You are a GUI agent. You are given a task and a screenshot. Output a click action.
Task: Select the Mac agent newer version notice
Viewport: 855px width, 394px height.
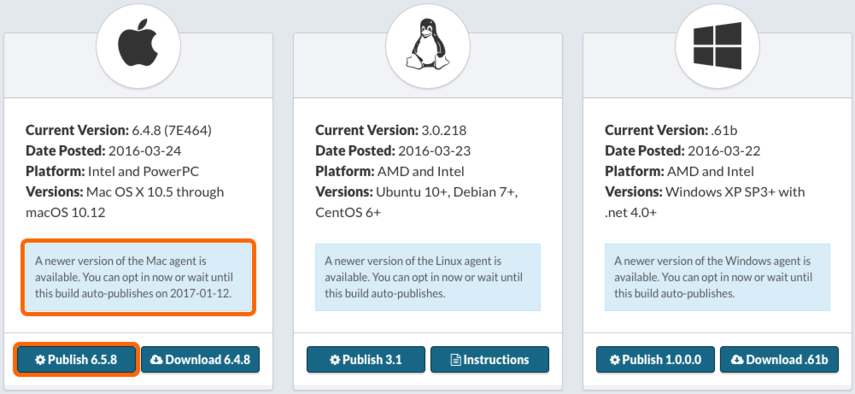tap(139, 277)
